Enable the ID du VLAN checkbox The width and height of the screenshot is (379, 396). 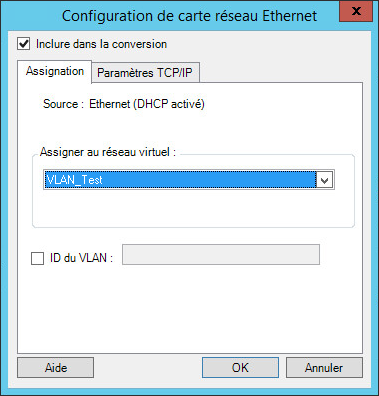(37, 258)
